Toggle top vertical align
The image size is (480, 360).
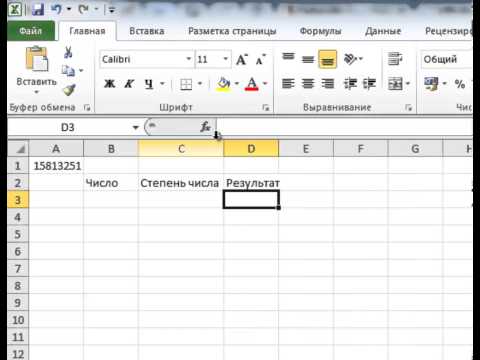[288, 58]
